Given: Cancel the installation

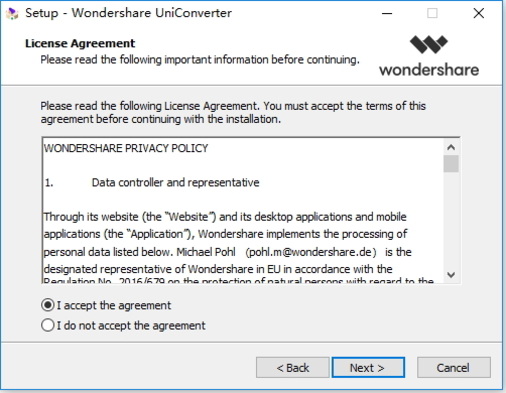Looking at the screenshot, I should pyautogui.click(x=454, y=367).
